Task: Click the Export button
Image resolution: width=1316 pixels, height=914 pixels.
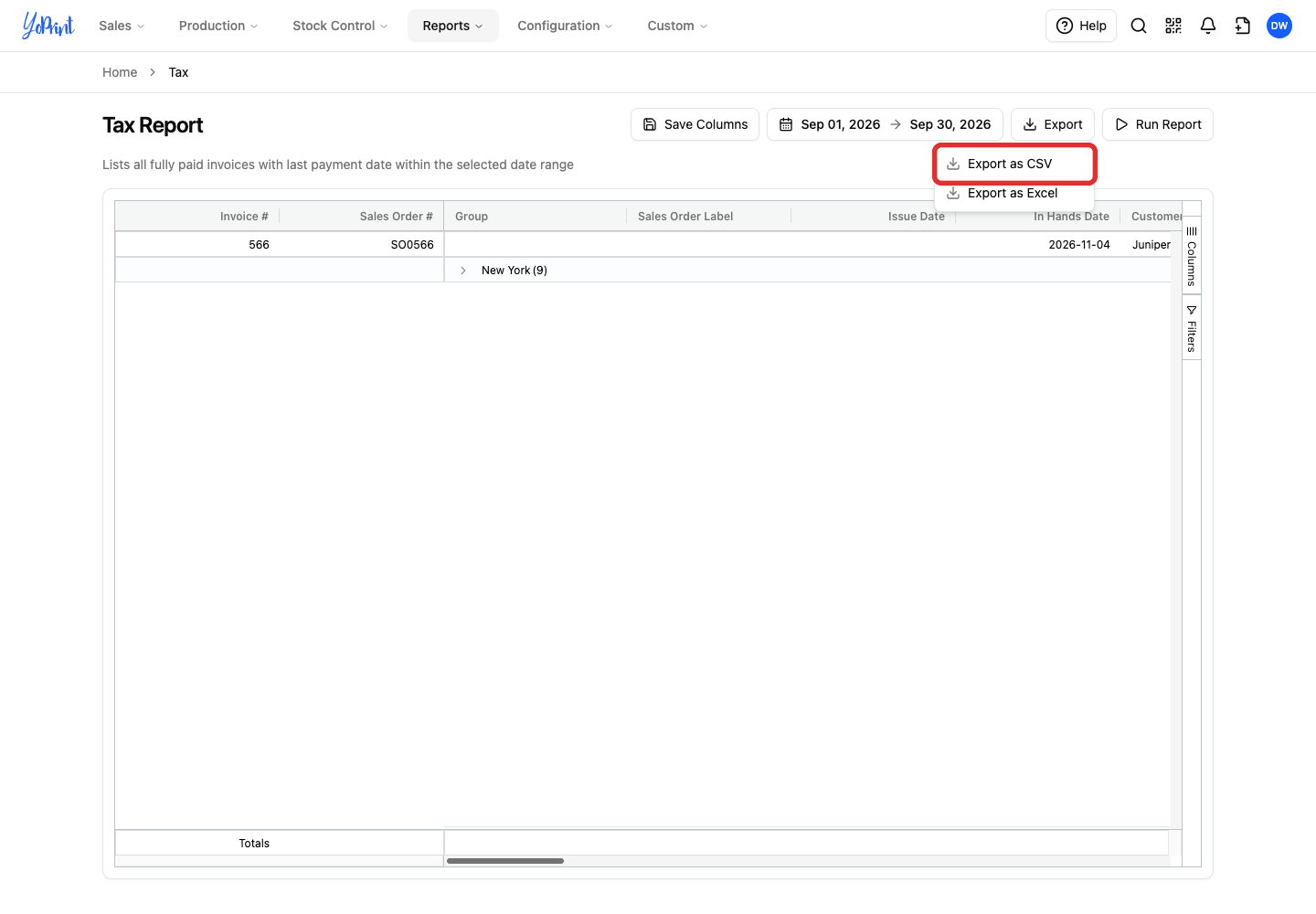Action: click(1053, 124)
